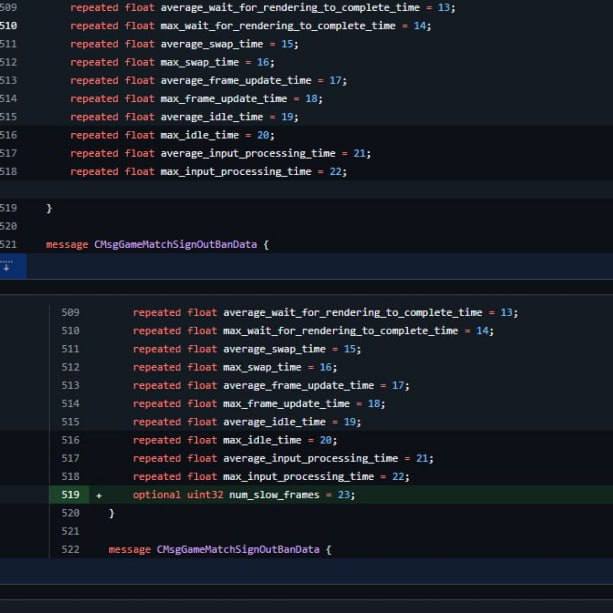The height and width of the screenshot is (613, 613).
Task: Click line number 509 in the lower diff
Action: click(x=70, y=312)
